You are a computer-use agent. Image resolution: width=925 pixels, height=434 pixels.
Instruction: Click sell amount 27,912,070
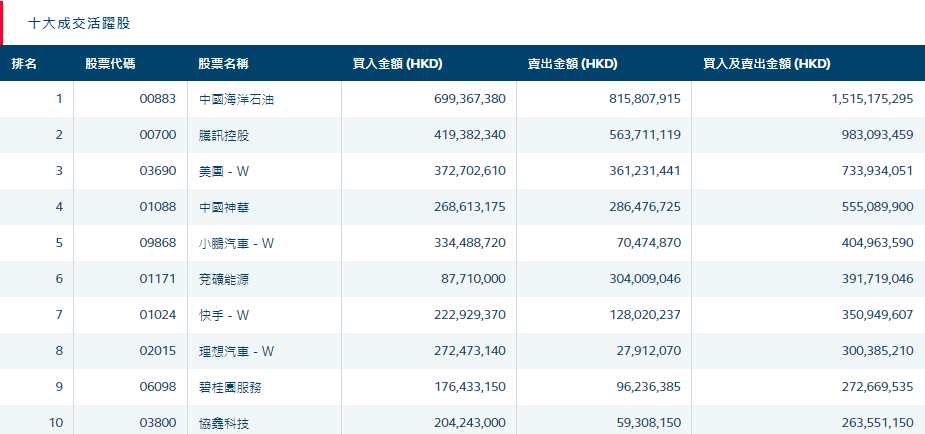coord(649,351)
